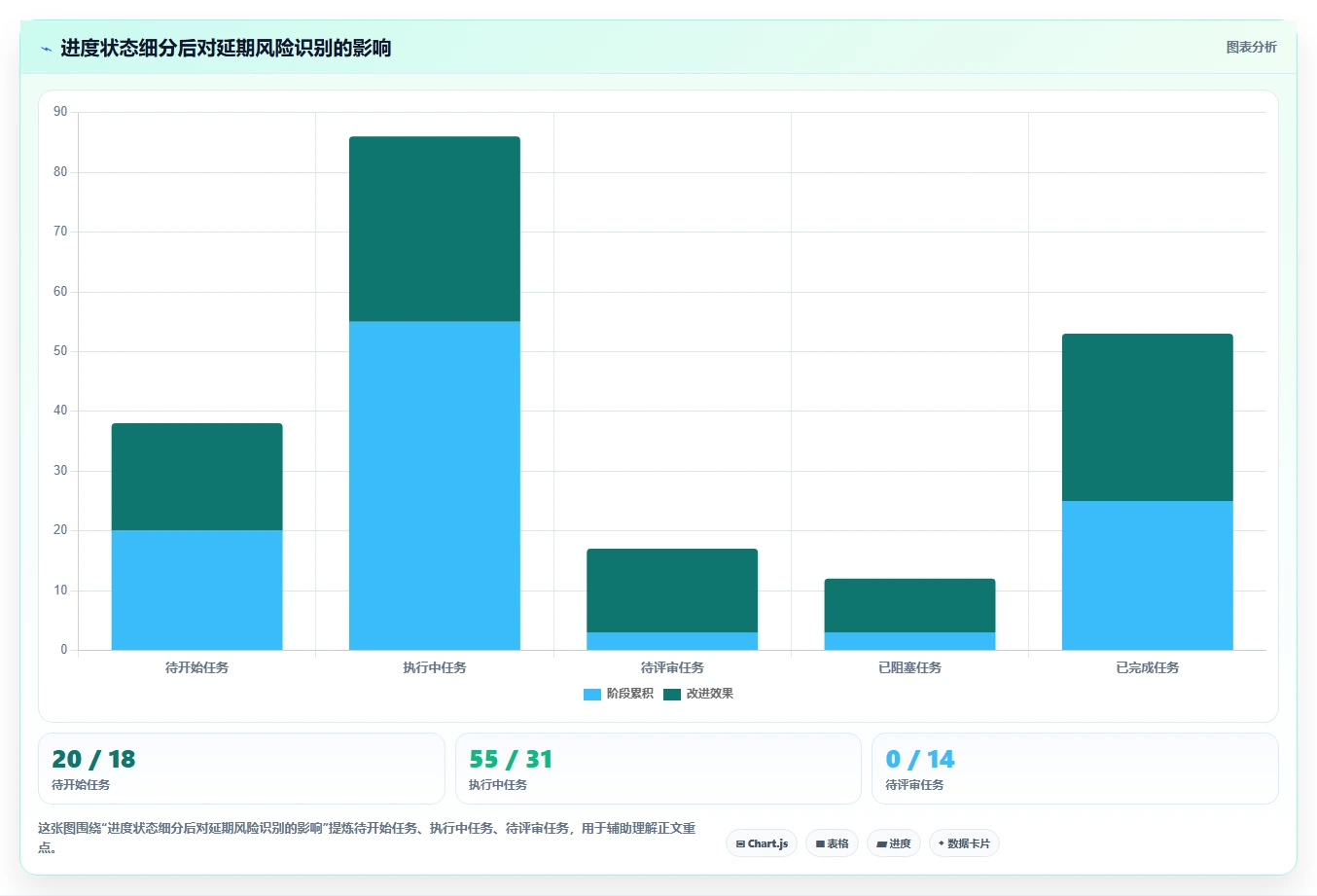
Task: Click the 已完成任务 x-axis label
Action: click(x=1148, y=667)
